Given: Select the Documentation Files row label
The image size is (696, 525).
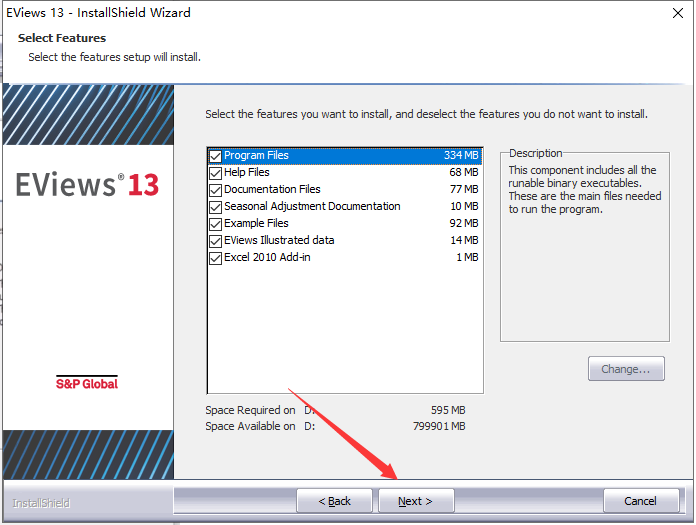Looking at the screenshot, I should (x=272, y=189).
